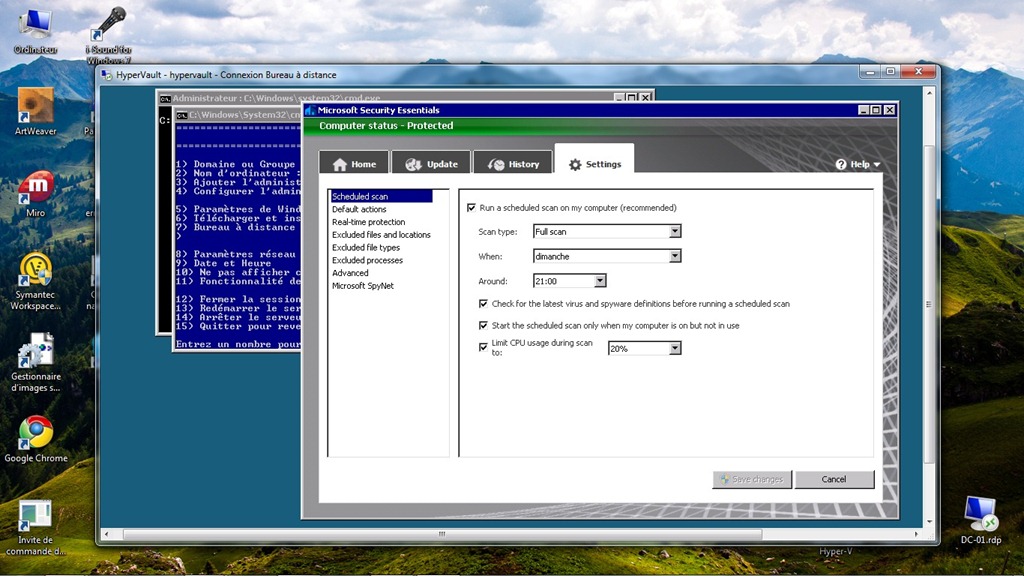Close the Microsoft Security Essentials window
Screen dimensions: 1024x576
tap(889, 110)
